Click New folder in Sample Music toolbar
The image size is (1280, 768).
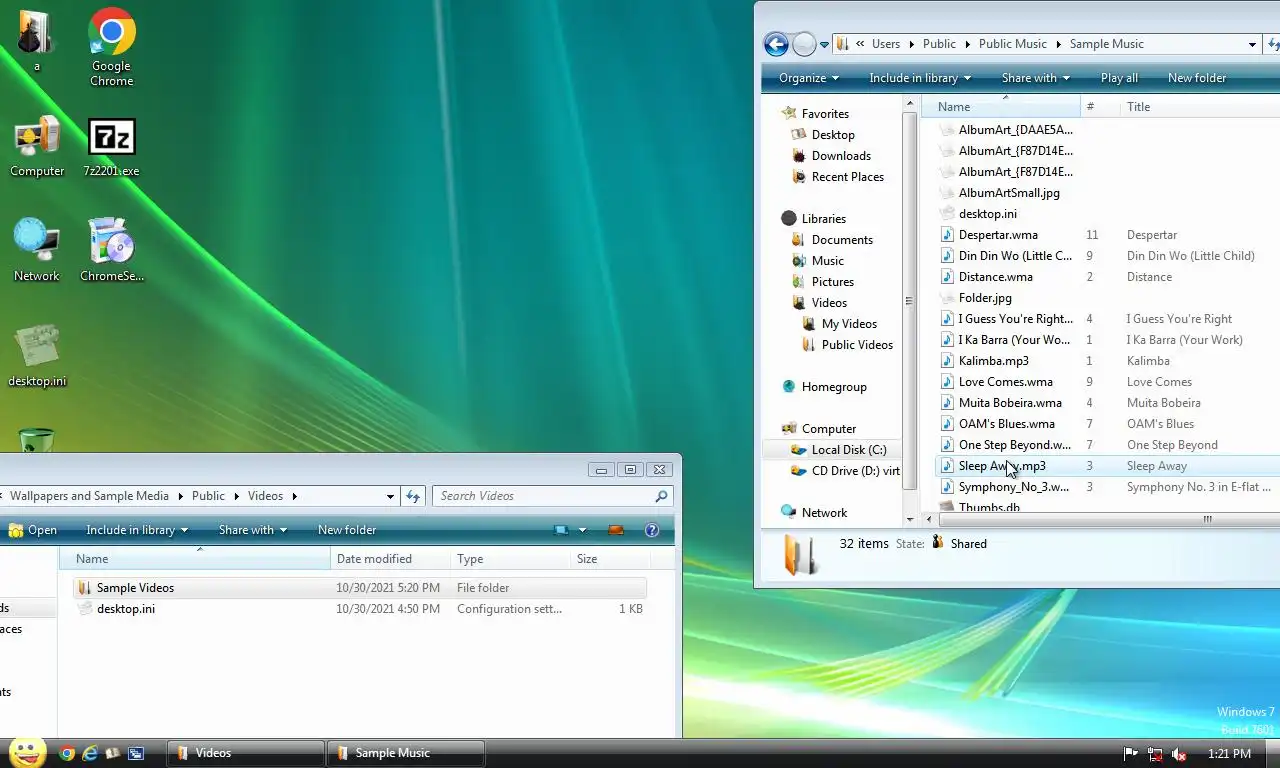(x=1197, y=78)
